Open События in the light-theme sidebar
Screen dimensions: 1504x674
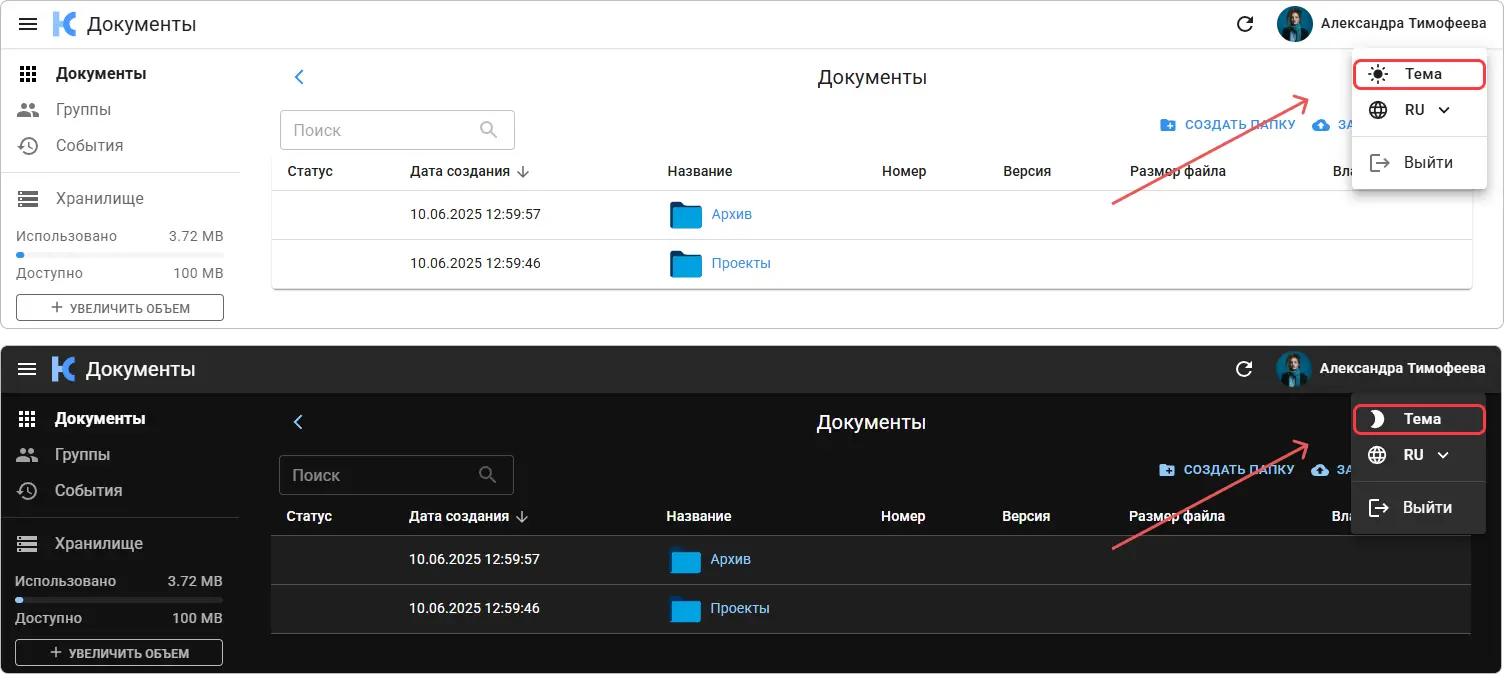click(89, 146)
